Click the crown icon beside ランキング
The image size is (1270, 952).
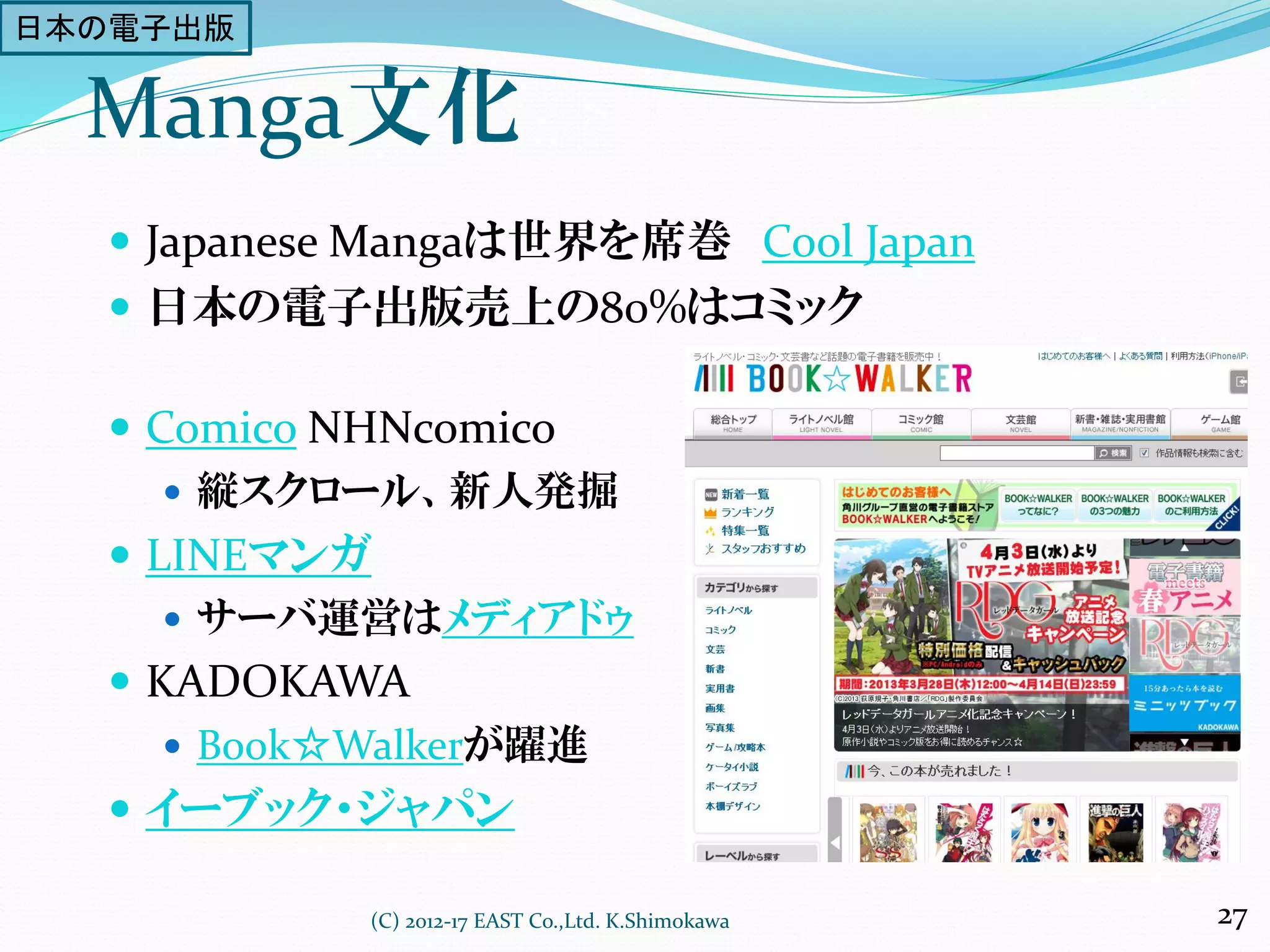pyautogui.click(x=711, y=513)
